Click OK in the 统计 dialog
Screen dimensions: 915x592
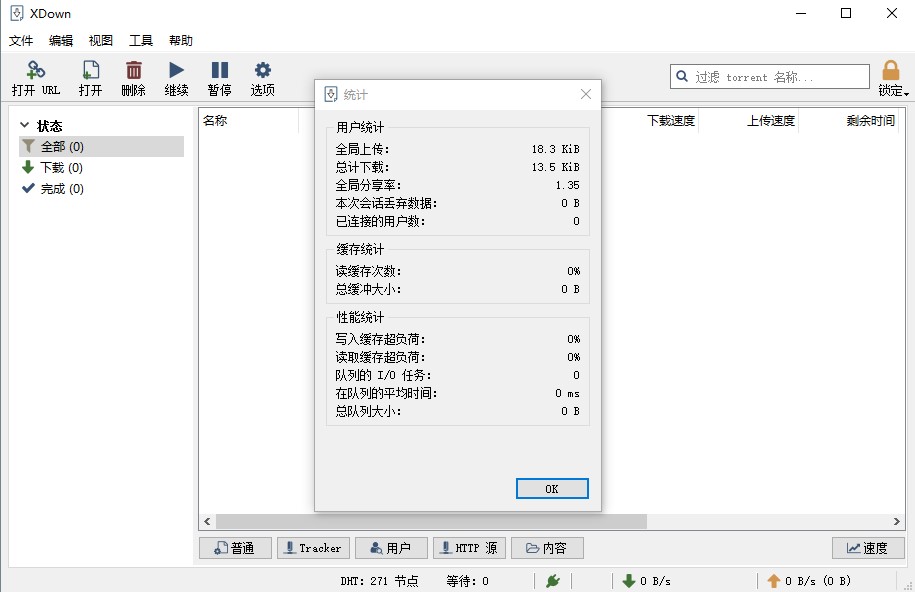[552, 489]
